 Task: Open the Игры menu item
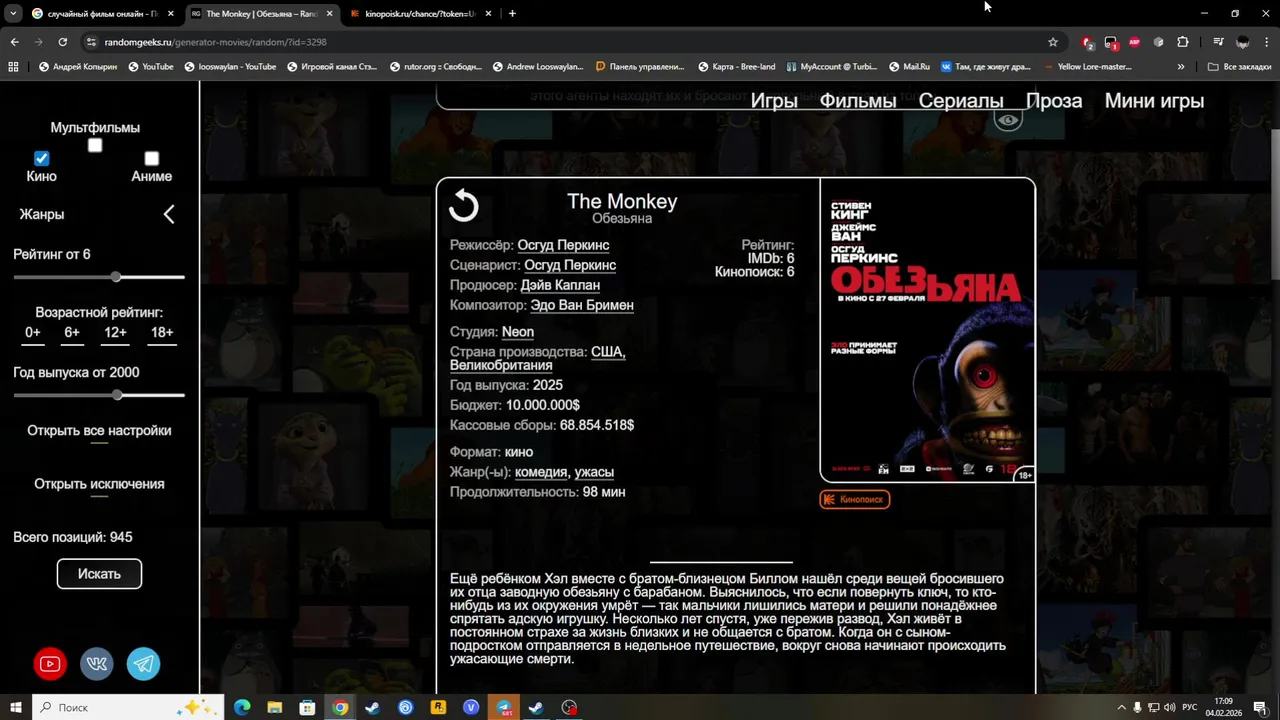click(x=774, y=101)
